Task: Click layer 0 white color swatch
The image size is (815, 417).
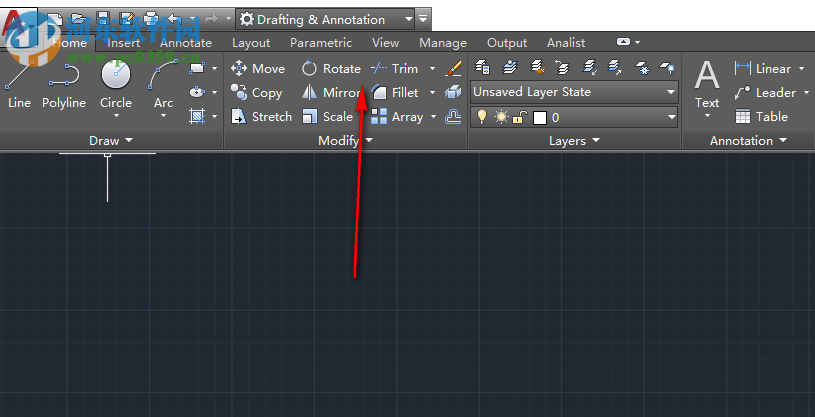Action: click(x=540, y=118)
